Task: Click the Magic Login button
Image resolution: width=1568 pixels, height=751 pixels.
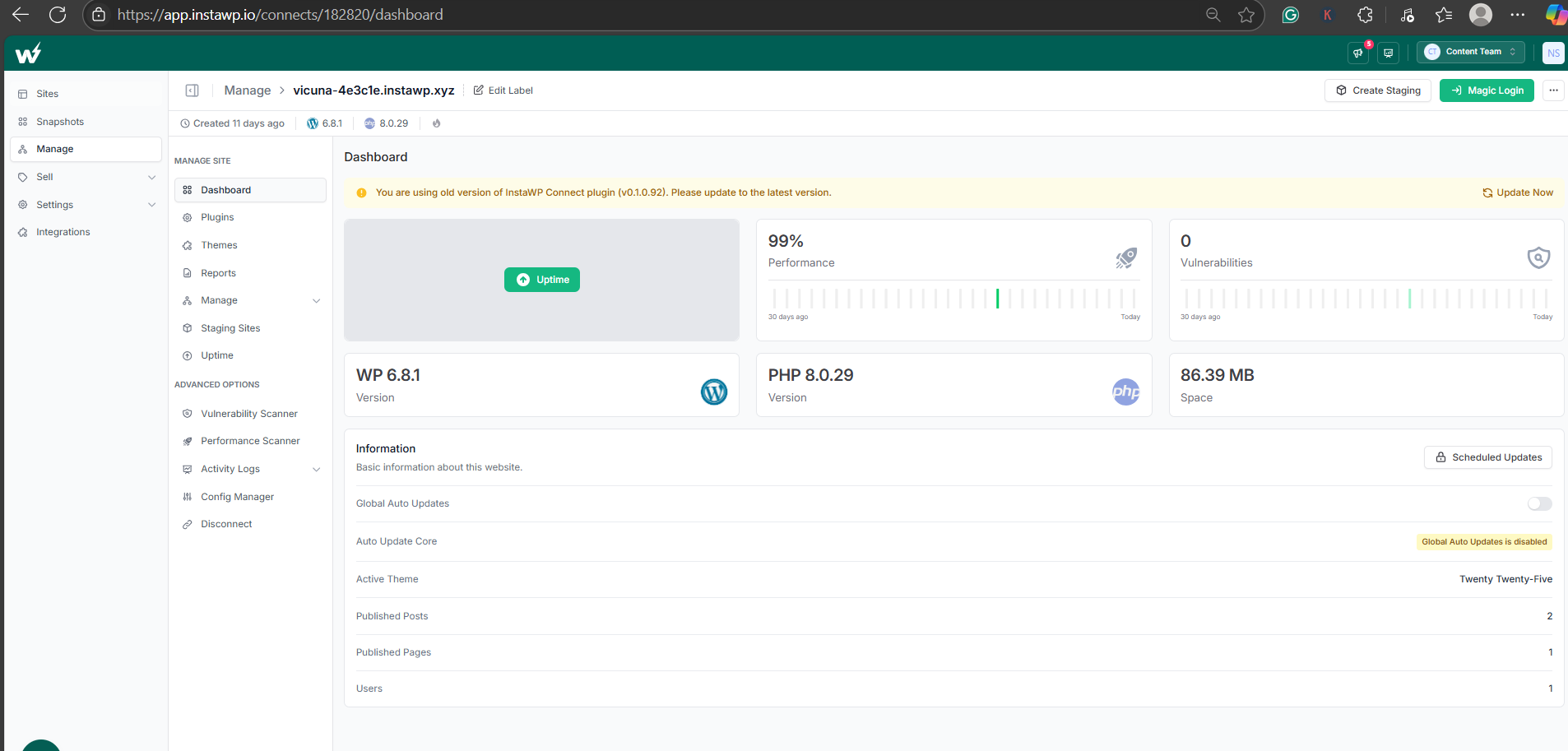Action: [x=1487, y=90]
